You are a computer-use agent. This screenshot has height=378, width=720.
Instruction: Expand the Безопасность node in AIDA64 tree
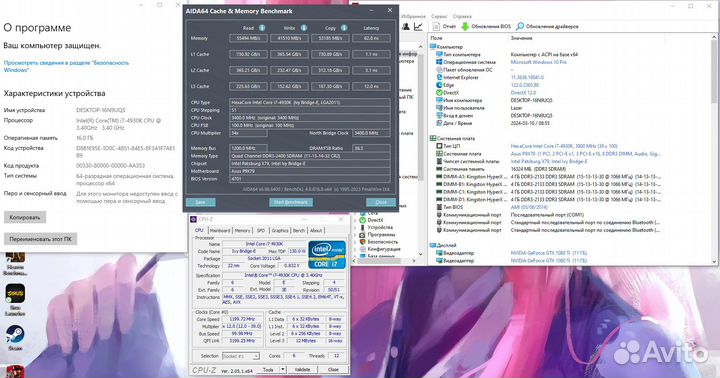click(355, 242)
